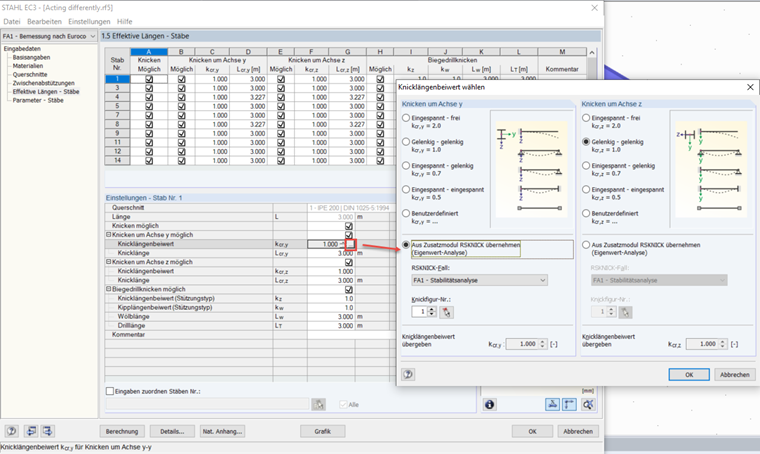This screenshot has width=760, height=454.
Task: Select 'Aus Zusatzmodul RSKNICK übernehmen' for axis y
Action: pos(406,245)
